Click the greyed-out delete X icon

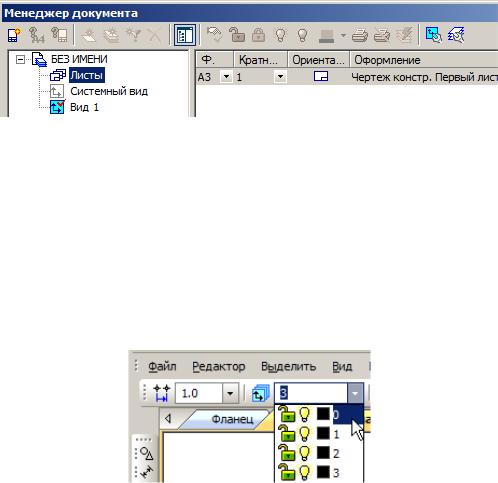[x=154, y=35]
